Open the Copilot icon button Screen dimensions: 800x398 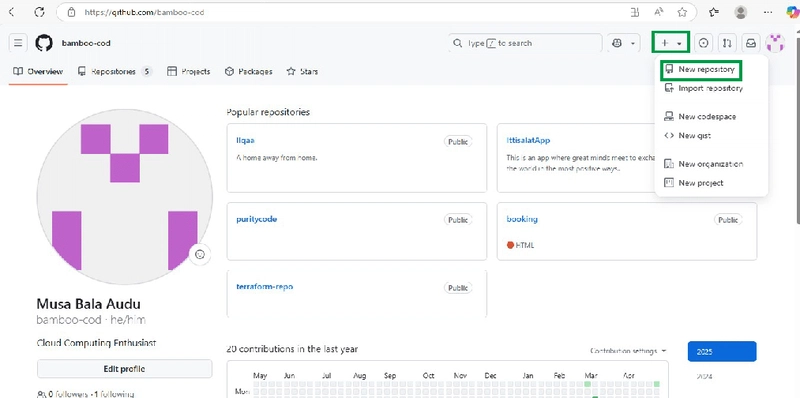pyautogui.click(x=617, y=43)
